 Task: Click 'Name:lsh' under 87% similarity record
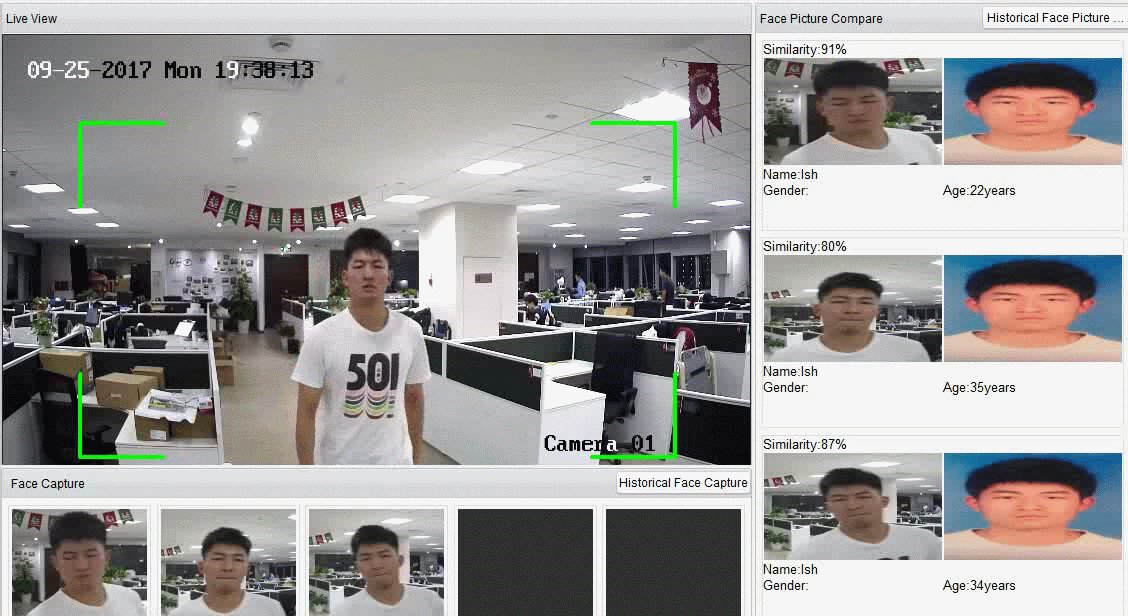coord(790,570)
